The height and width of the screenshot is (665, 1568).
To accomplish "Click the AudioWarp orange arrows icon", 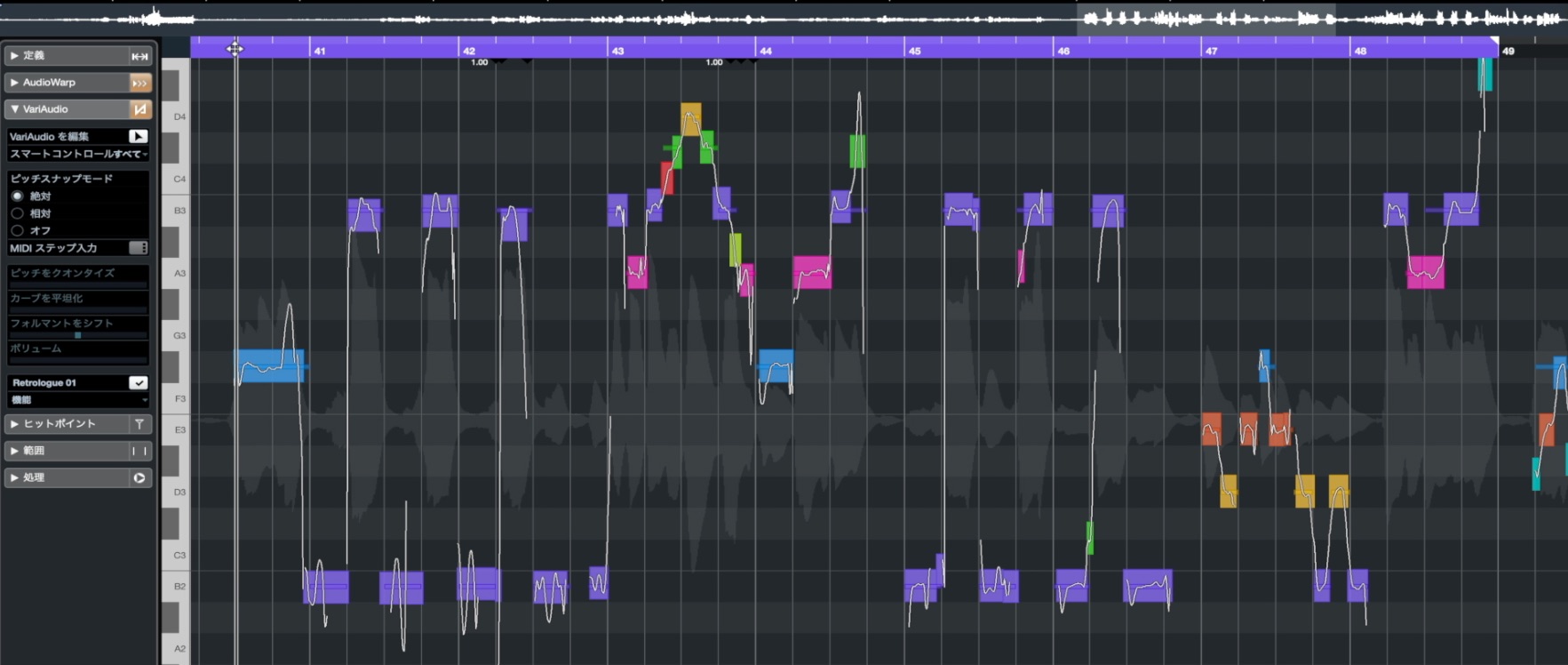I will (x=139, y=83).
